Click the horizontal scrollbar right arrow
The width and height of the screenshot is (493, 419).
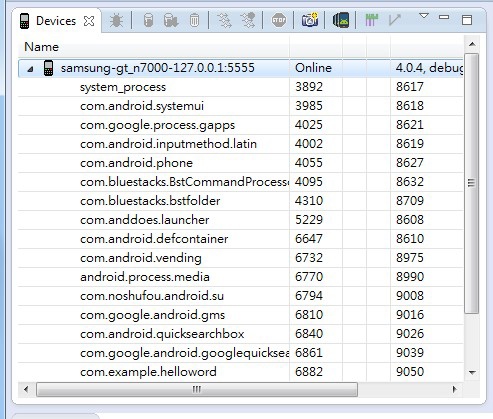454,389
